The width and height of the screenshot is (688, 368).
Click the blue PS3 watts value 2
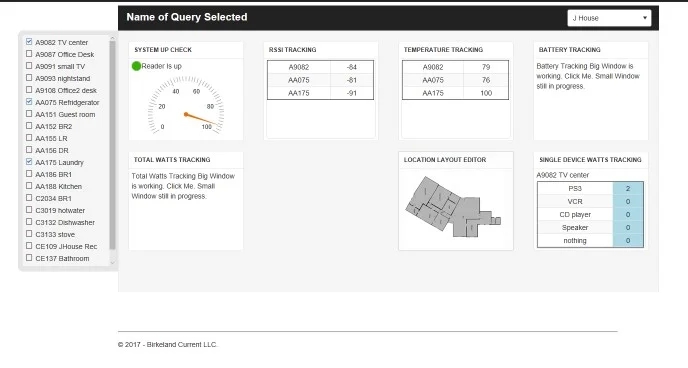(x=628, y=189)
